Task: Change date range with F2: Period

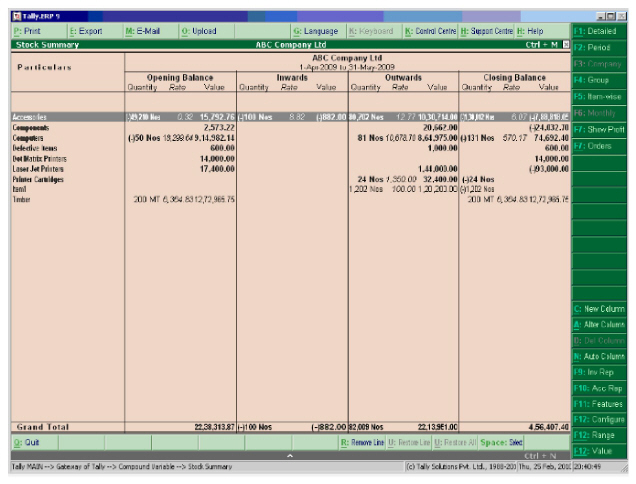Action: click(x=599, y=47)
